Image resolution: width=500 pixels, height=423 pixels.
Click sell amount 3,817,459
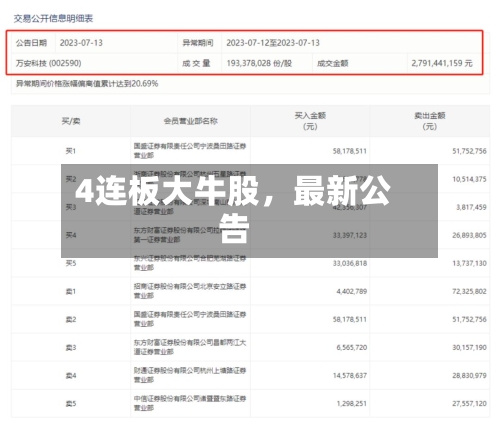(x=471, y=207)
